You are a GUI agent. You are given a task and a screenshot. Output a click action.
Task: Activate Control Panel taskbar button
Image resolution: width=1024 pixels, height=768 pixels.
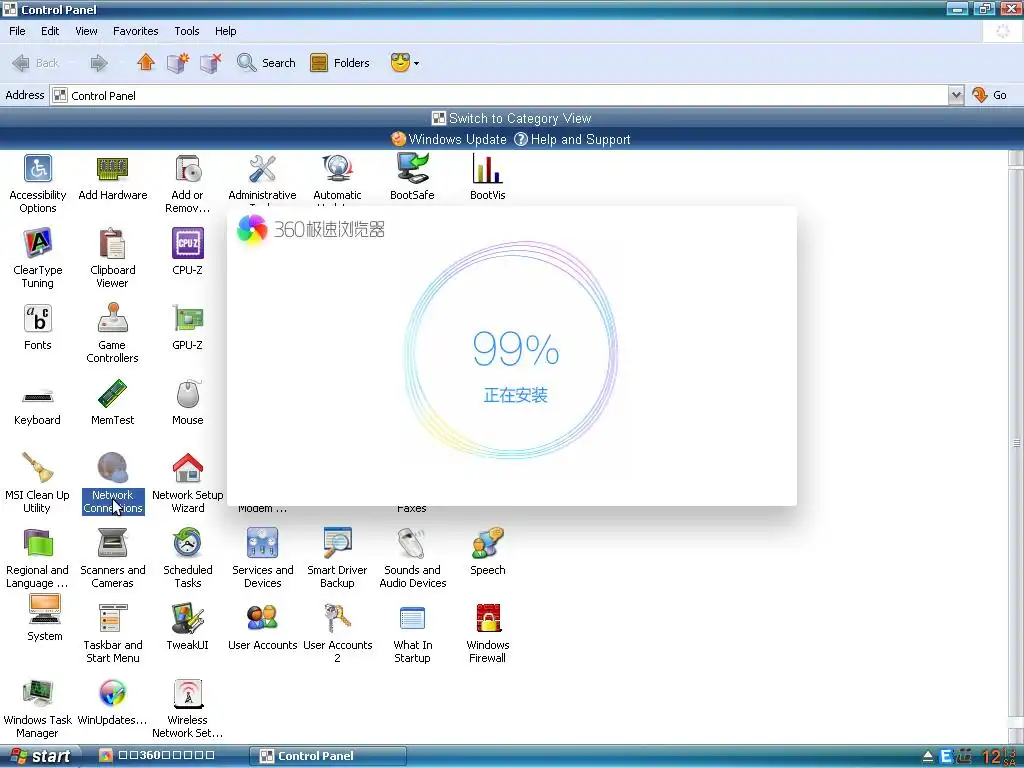tap(329, 756)
